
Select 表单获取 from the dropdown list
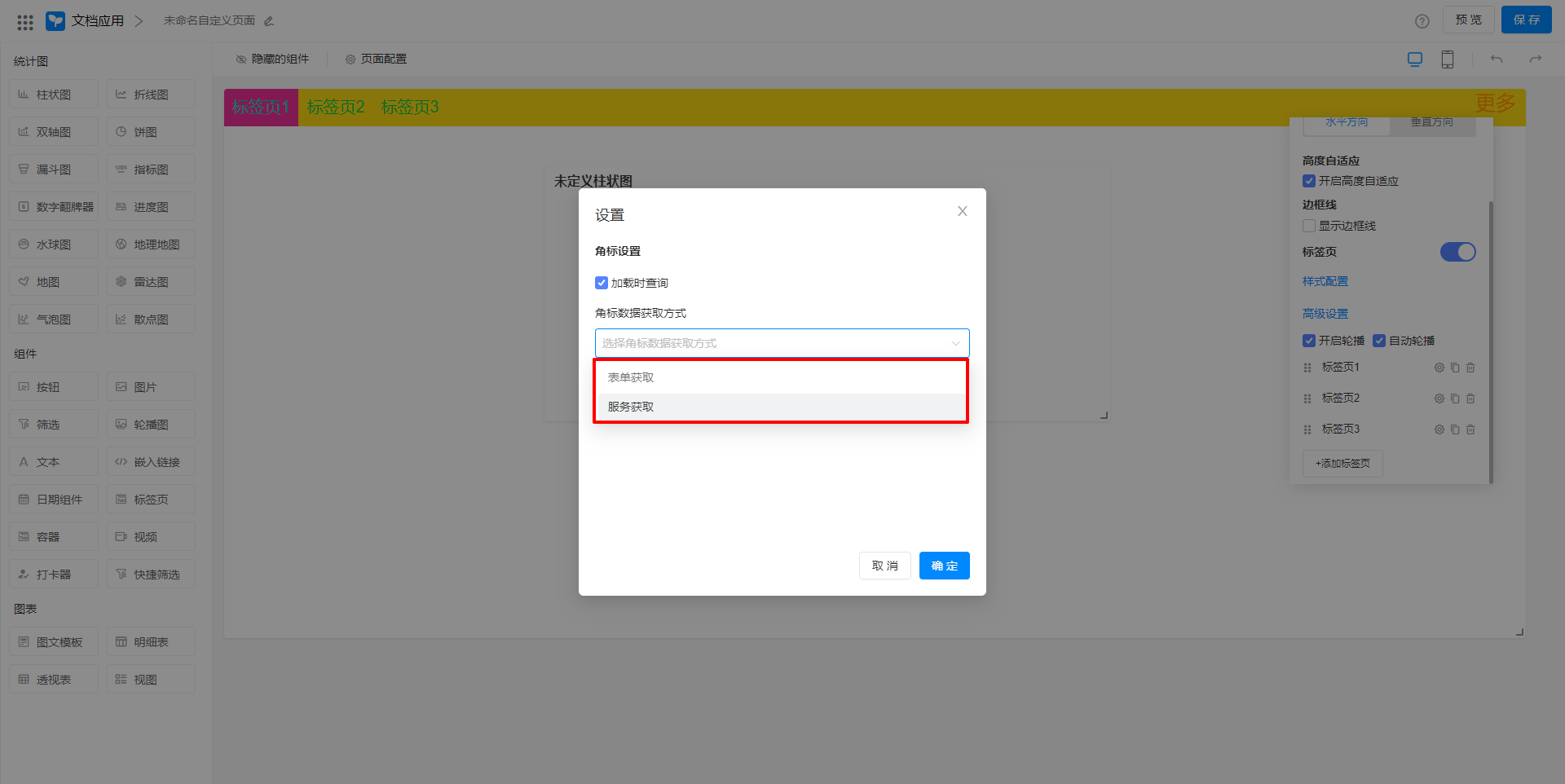coord(631,377)
